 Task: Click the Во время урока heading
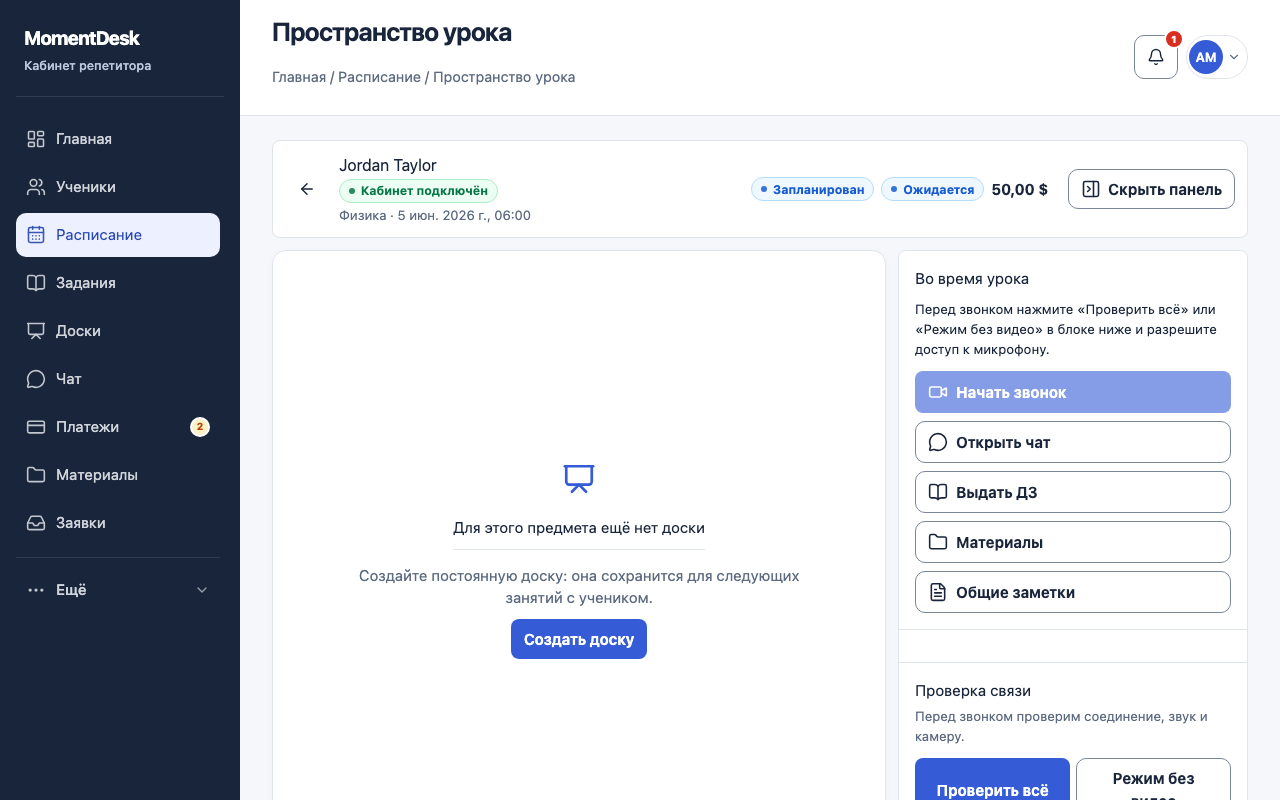coord(972,279)
